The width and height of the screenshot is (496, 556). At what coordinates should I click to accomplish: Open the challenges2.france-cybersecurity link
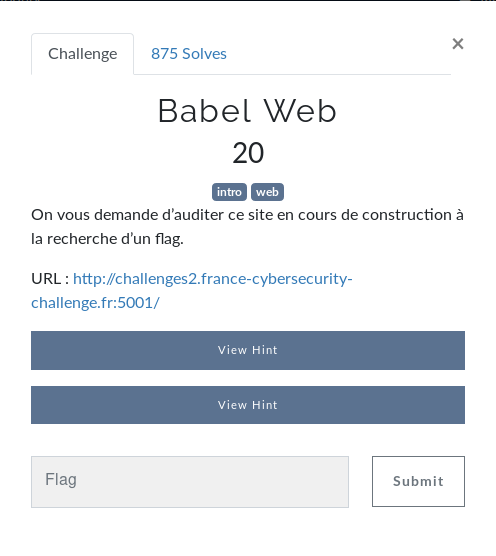point(213,279)
